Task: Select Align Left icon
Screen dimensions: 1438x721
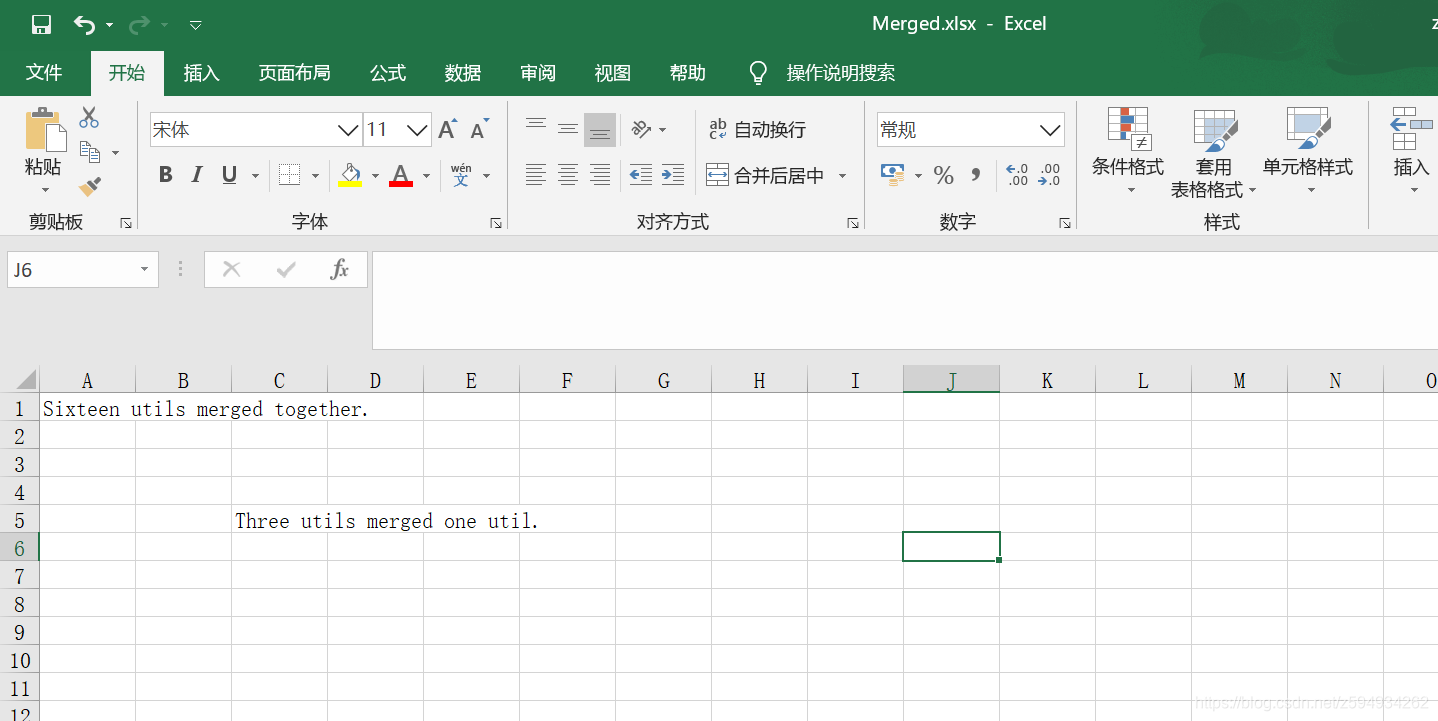Action: pos(536,175)
